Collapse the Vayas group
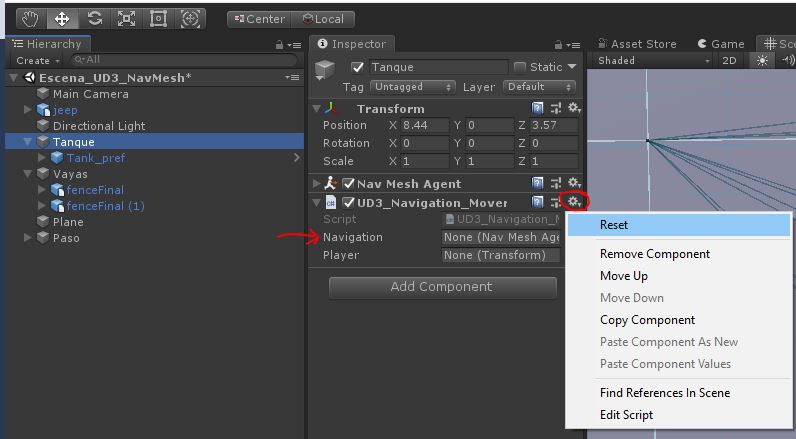This screenshot has width=796, height=439. 27,174
